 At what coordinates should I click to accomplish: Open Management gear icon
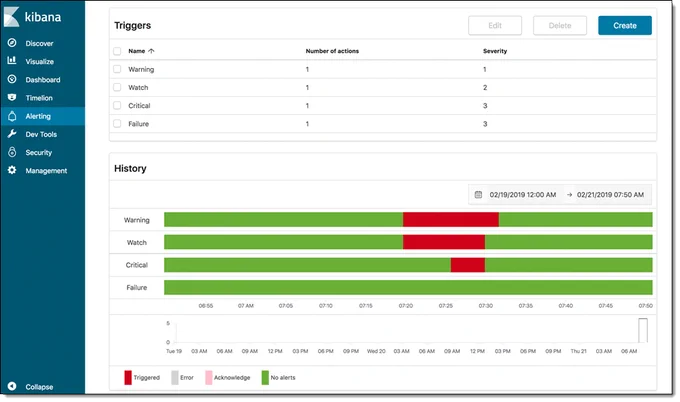coord(12,170)
